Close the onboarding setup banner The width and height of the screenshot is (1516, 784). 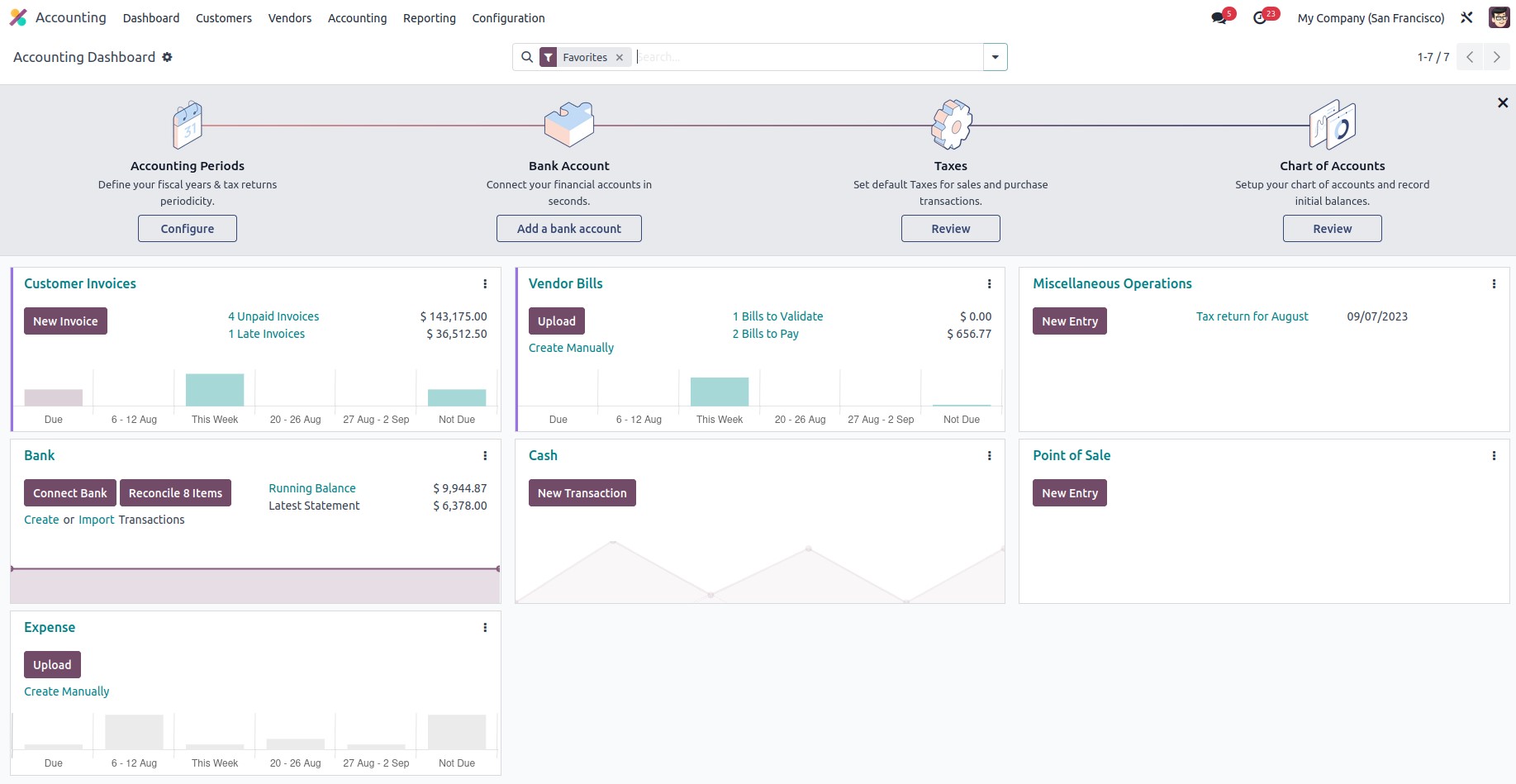click(x=1503, y=102)
